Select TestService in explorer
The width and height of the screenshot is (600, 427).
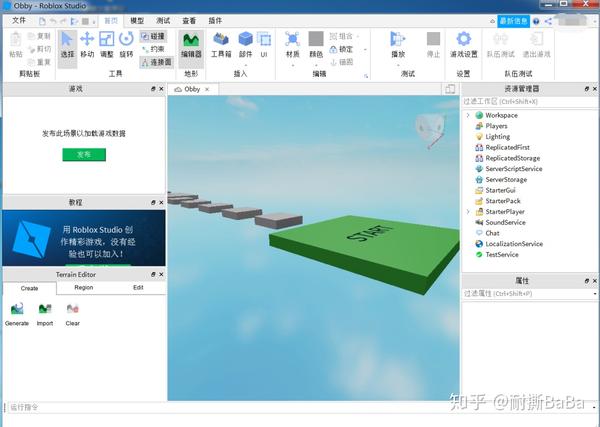pos(502,254)
